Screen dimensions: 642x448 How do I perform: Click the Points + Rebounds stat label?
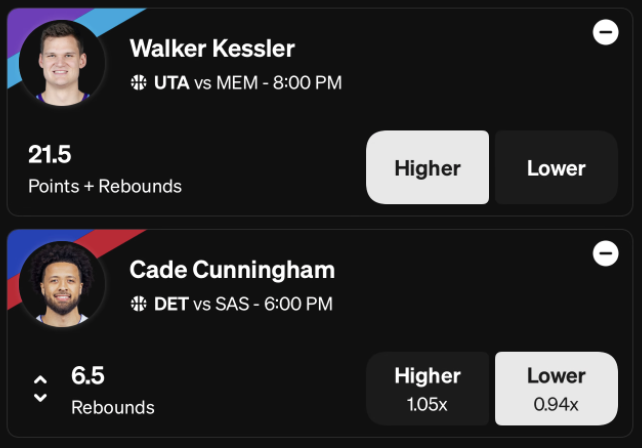(x=105, y=186)
